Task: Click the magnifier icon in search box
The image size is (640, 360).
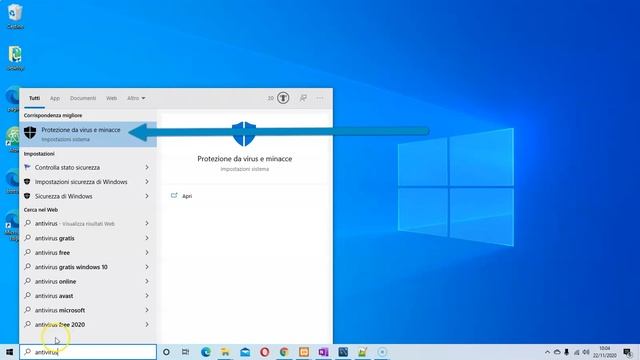Action: pos(27,352)
